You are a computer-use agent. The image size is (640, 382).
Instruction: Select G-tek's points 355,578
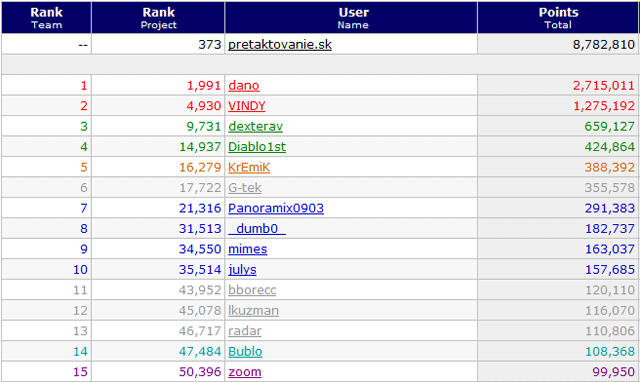click(x=609, y=188)
